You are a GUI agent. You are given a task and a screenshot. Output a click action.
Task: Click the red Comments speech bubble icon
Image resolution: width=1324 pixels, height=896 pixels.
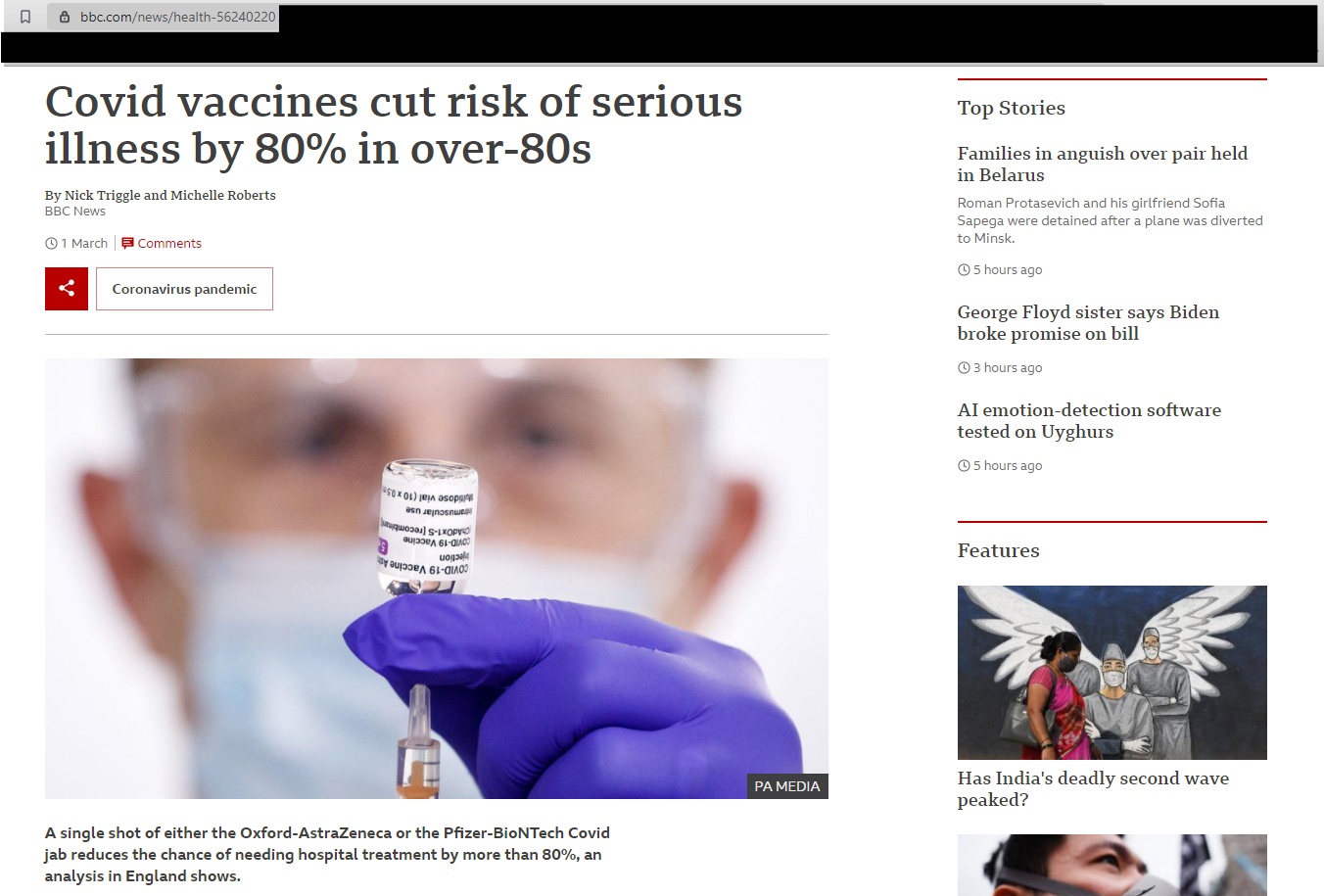127,243
